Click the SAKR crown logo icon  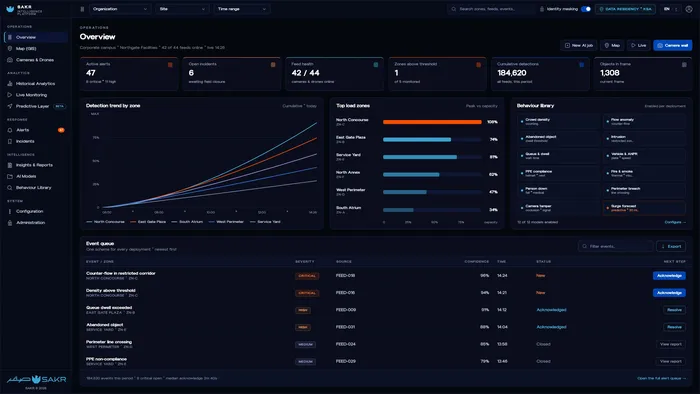(10, 9)
